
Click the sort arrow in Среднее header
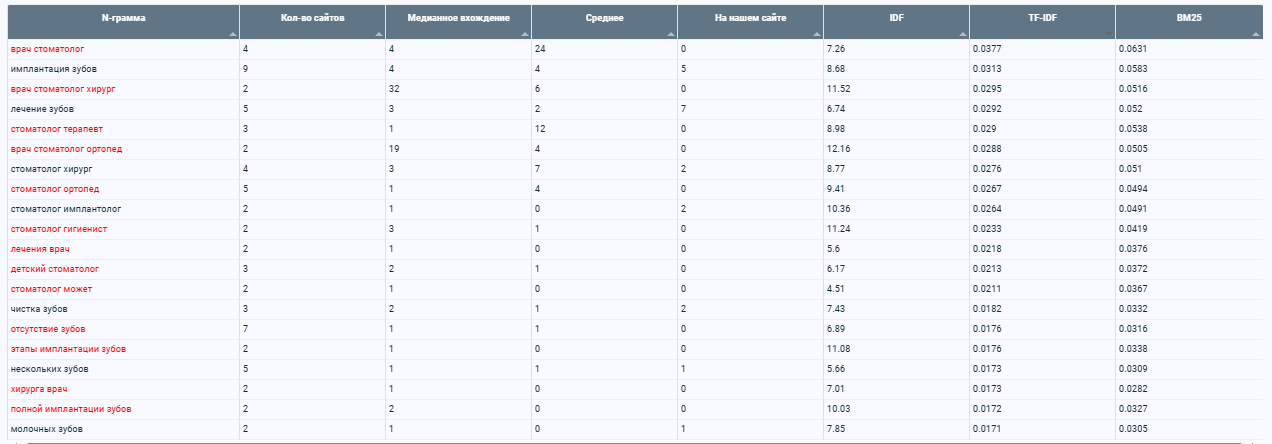click(x=671, y=34)
